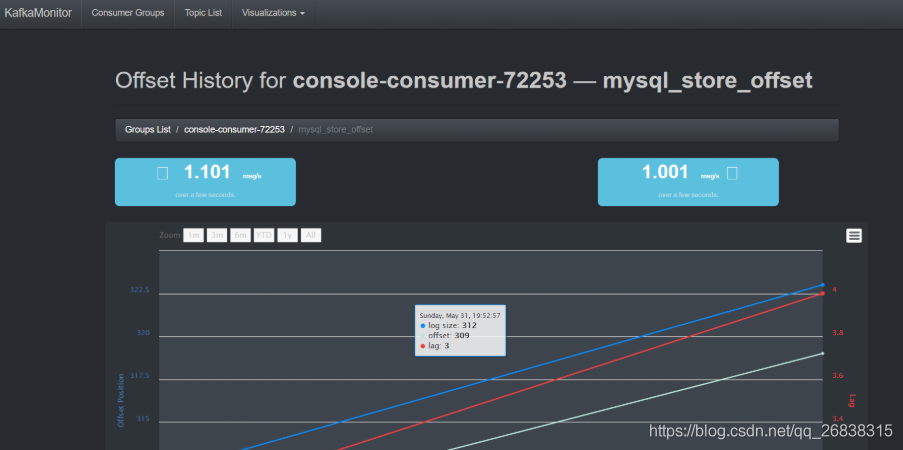Click the 3.8 lag axis label

838,332
